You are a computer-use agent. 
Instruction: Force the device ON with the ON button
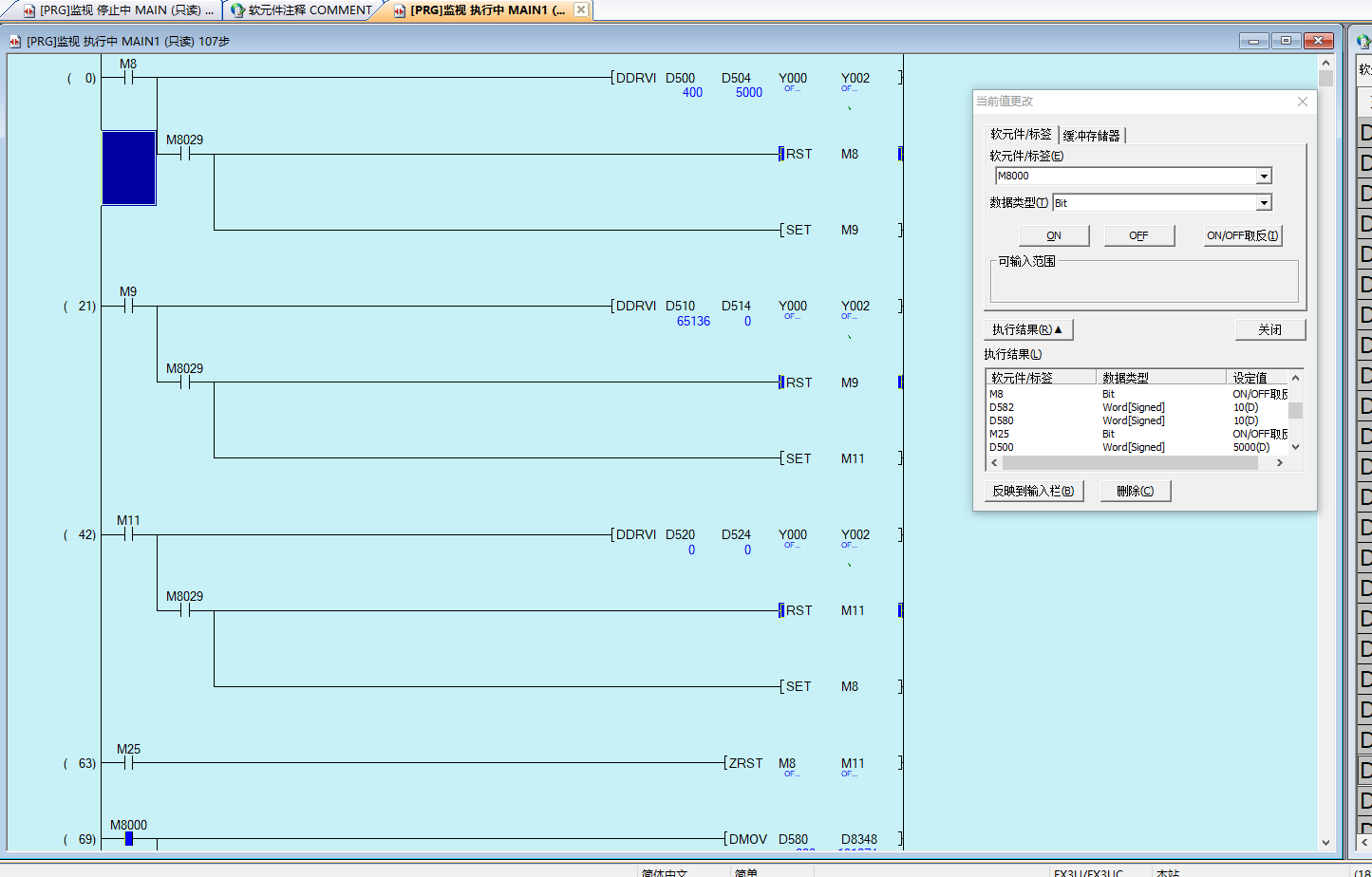[x=1054, y=235]
